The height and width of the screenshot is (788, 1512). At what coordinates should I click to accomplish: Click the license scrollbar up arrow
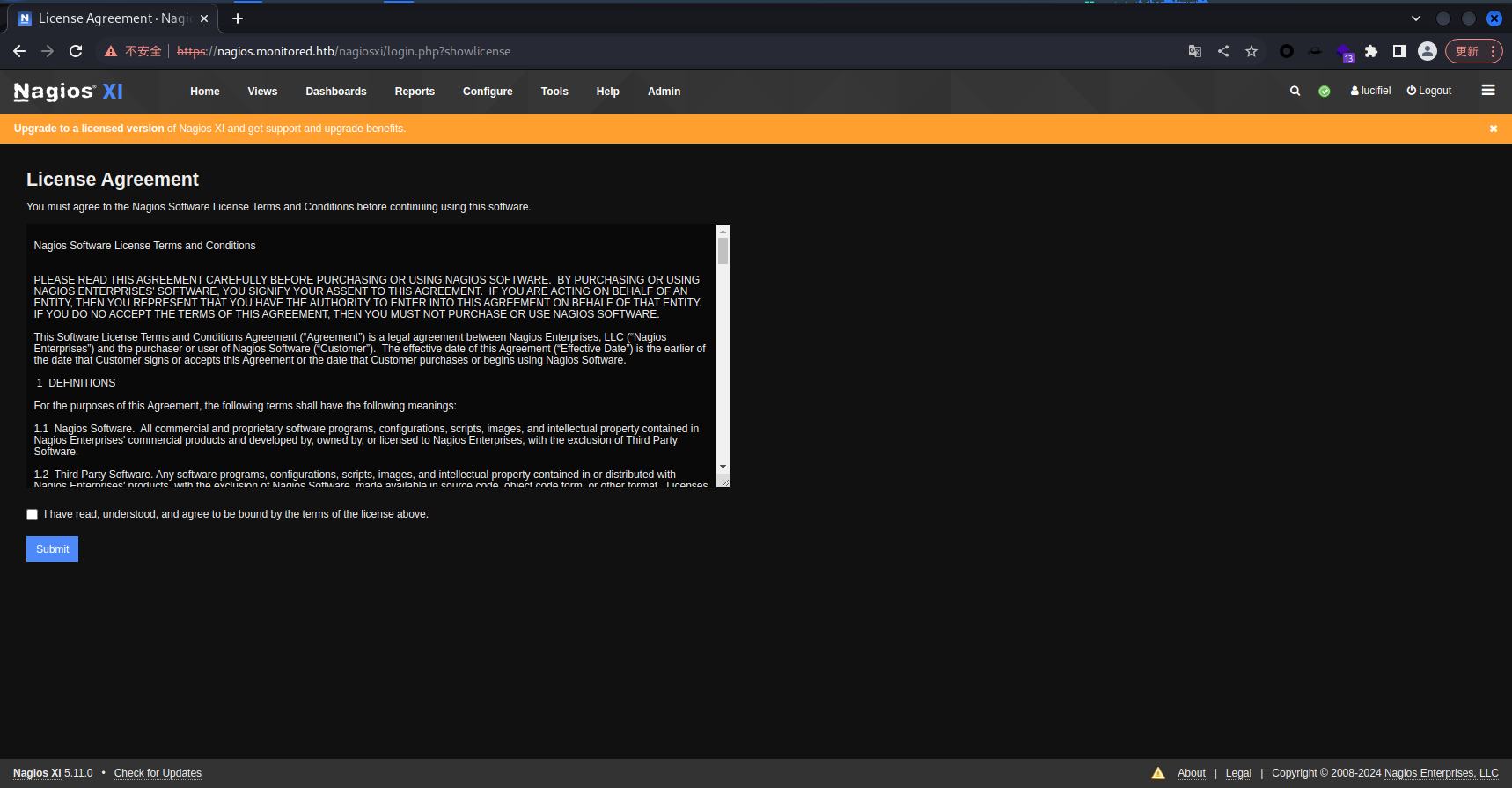click(x=723, y=231)
